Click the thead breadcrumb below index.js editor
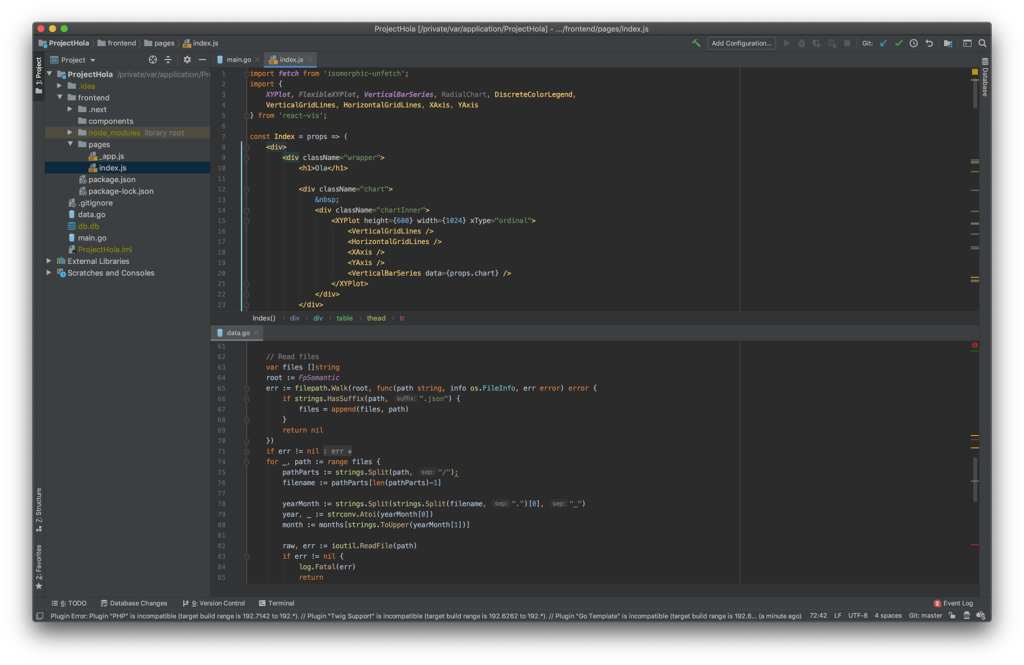 (376, 318)
